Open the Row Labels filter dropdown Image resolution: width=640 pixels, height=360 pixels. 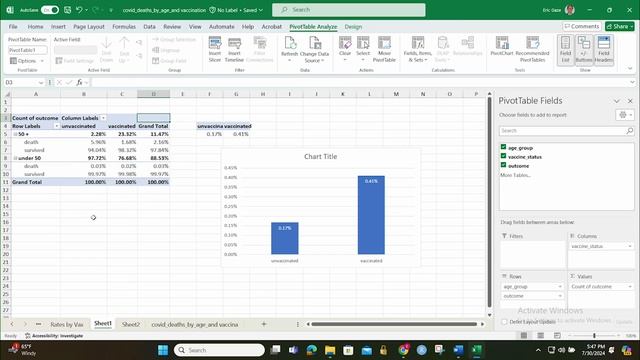[x=57, y=126]
